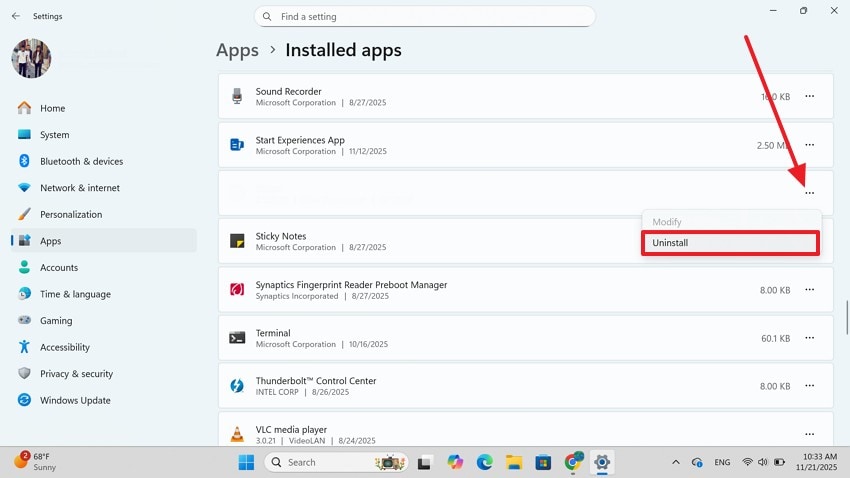Click the Thunderbolt Control Center icon
Viewport: 850px width, 478px height.
point(237,385)
